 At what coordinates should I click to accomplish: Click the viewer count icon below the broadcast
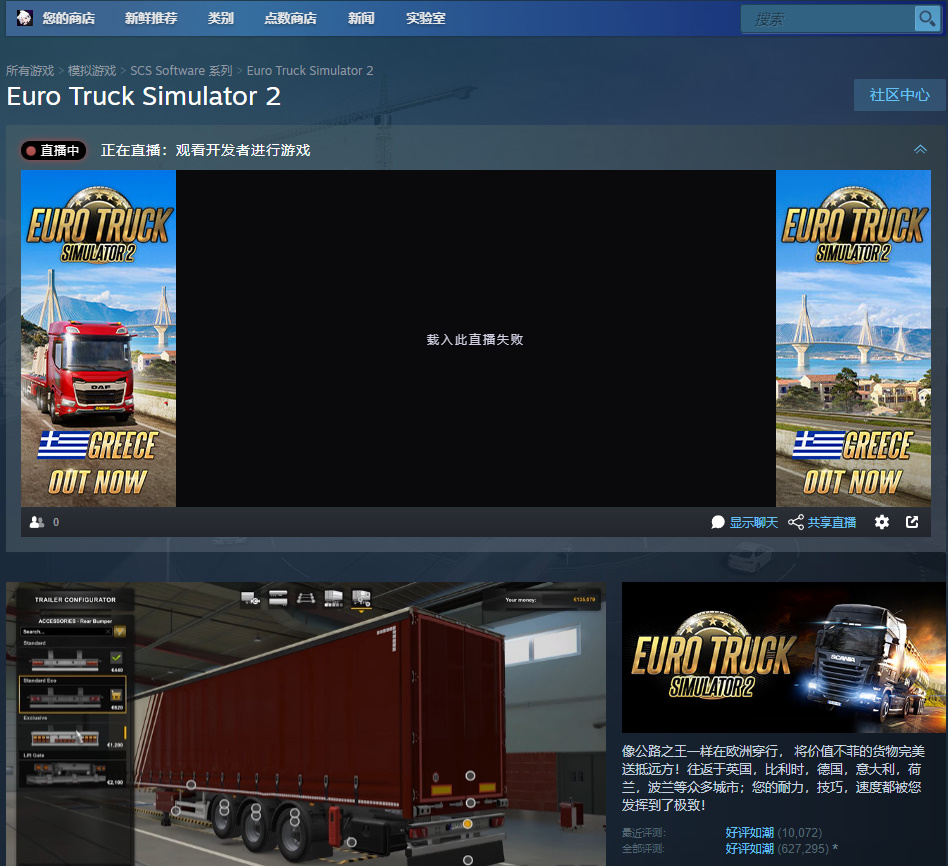click(x=37, y=522)
